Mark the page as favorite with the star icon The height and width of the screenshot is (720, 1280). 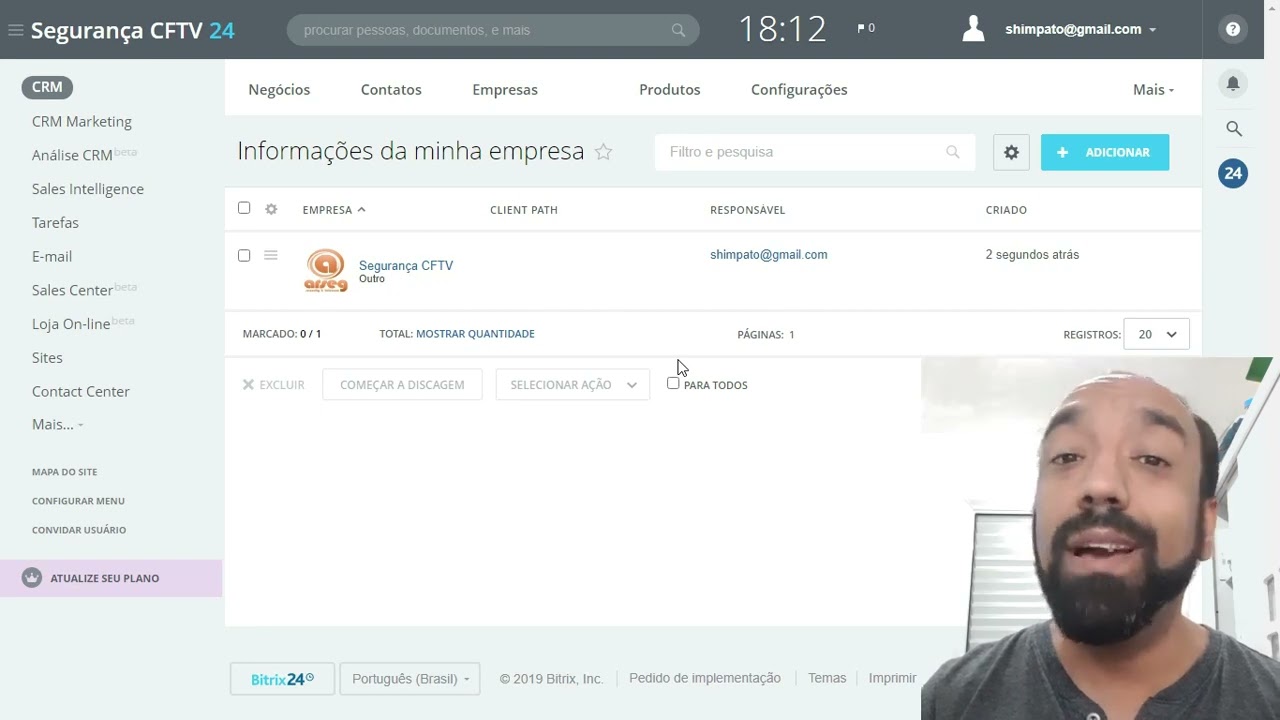[x=603, y=152]
